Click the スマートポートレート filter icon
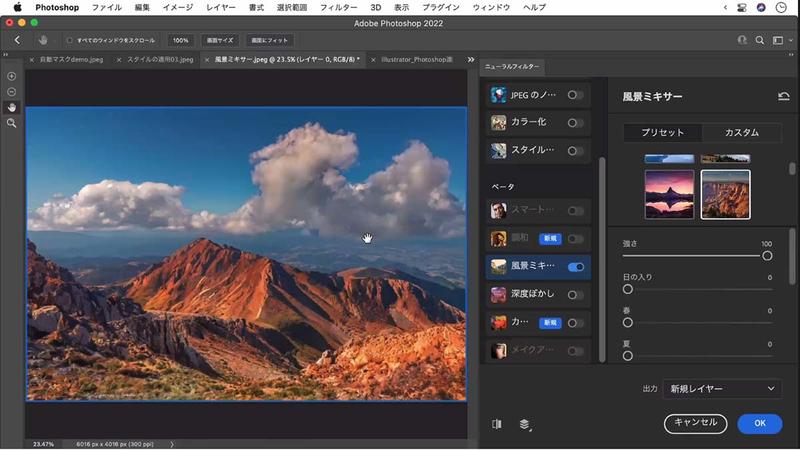 tap(498, 210)
